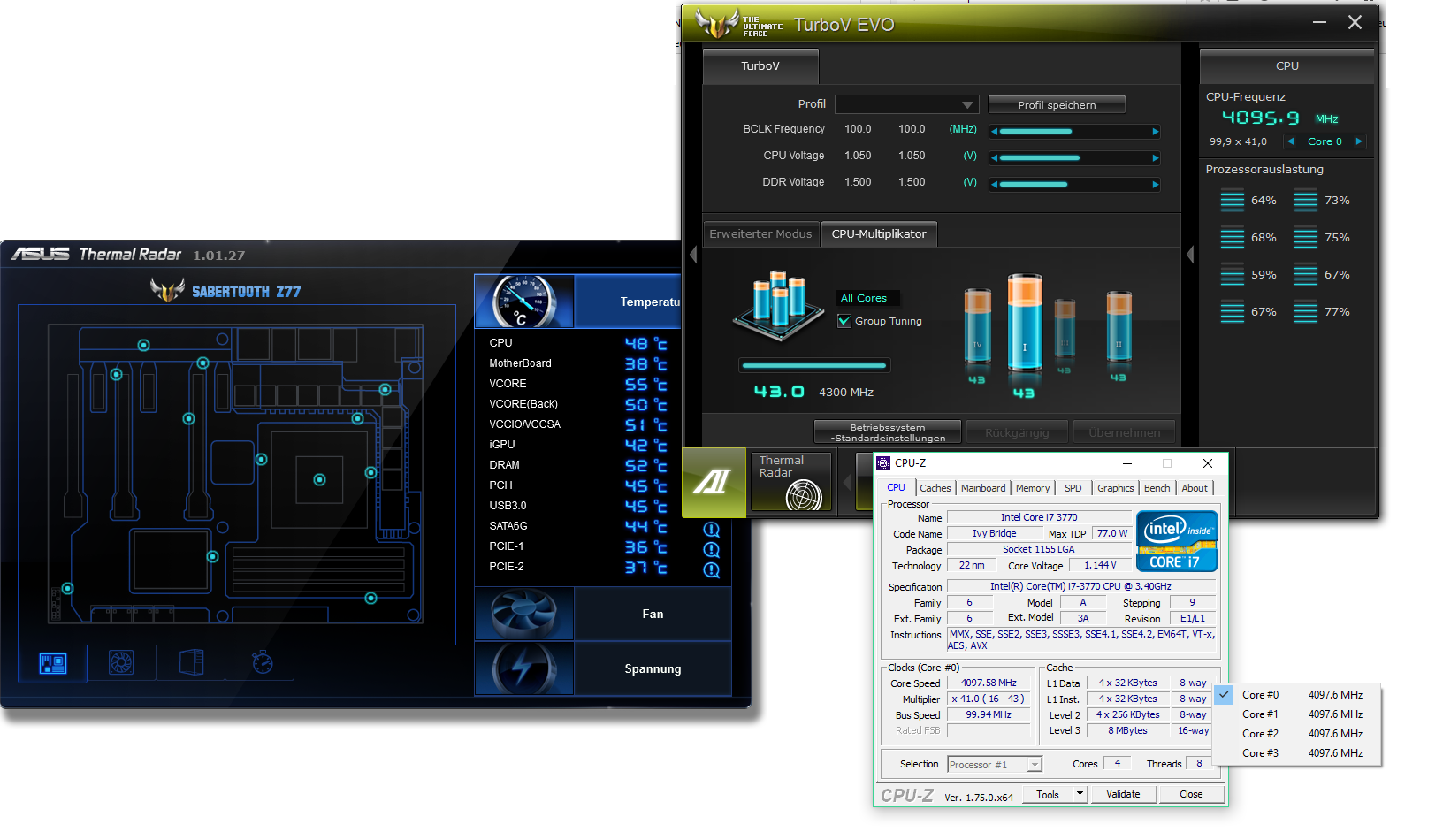
Task: Click the CPU-Z title bar icon
Action: [883, 463]
